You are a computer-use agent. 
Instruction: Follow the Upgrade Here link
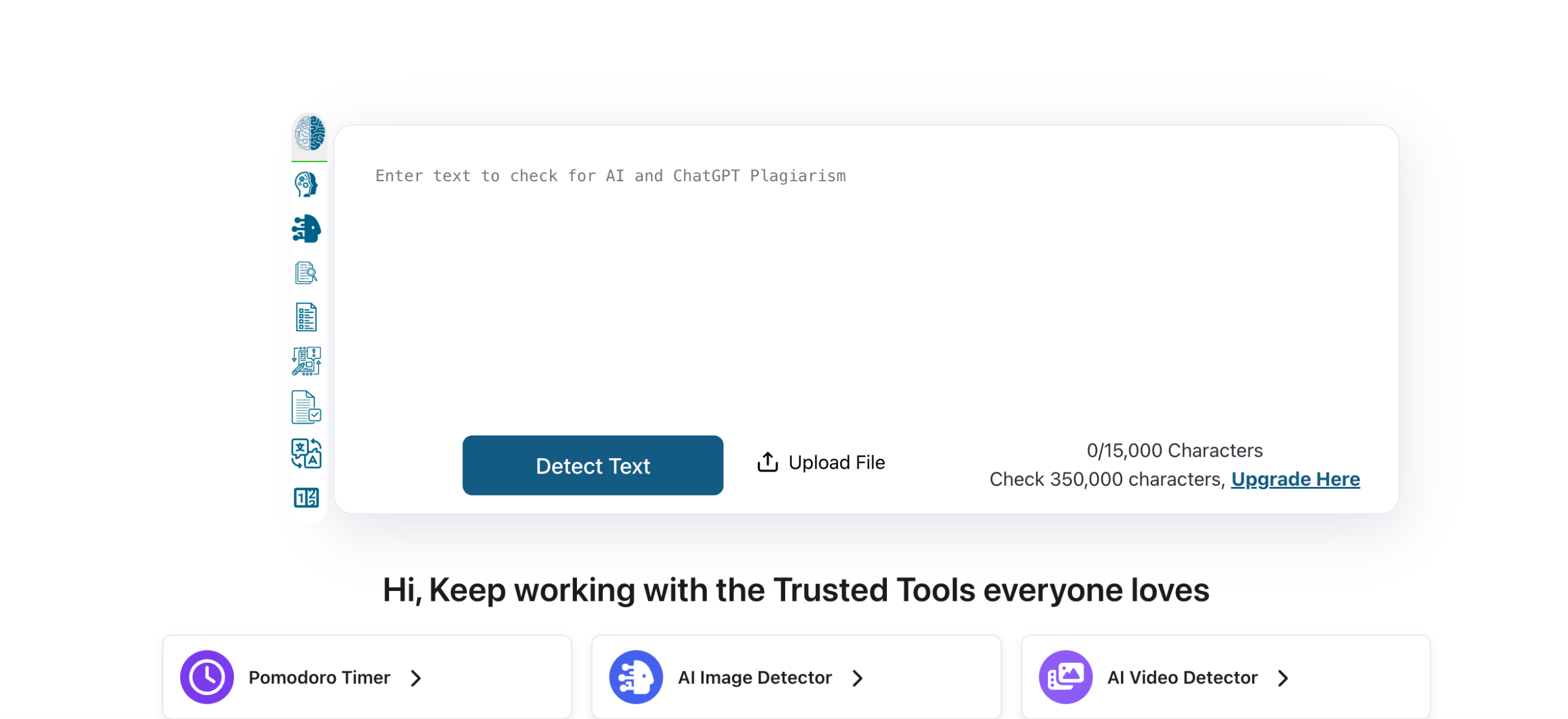coord(1295,479)
